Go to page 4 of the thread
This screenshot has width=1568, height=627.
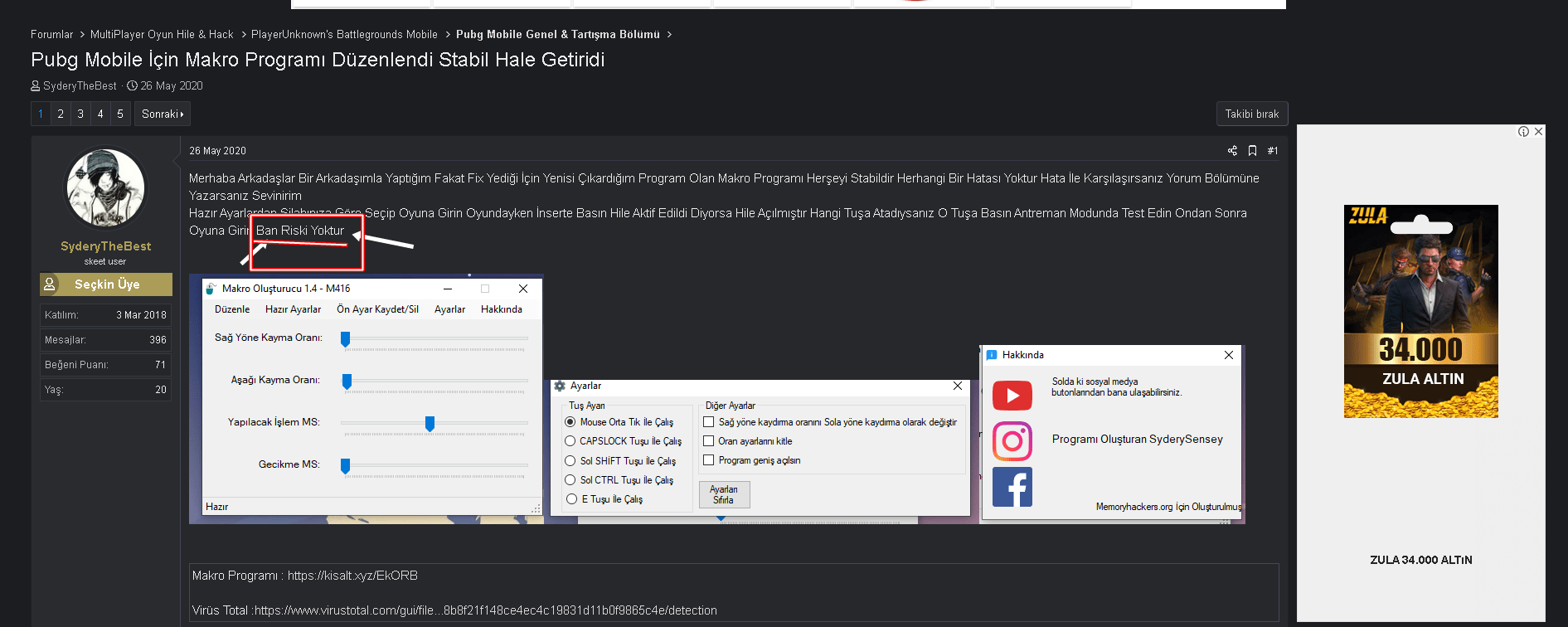click(x=100, y=114)
